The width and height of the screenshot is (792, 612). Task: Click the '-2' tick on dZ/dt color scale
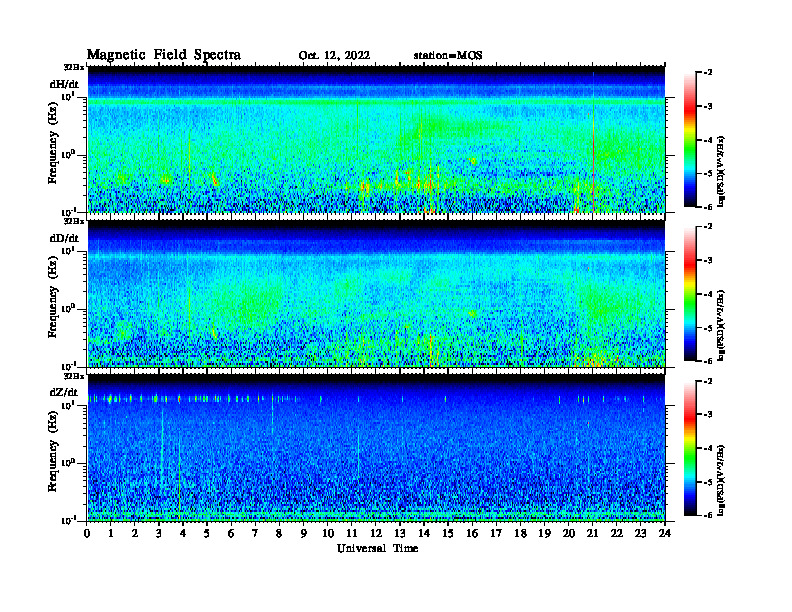708,381
